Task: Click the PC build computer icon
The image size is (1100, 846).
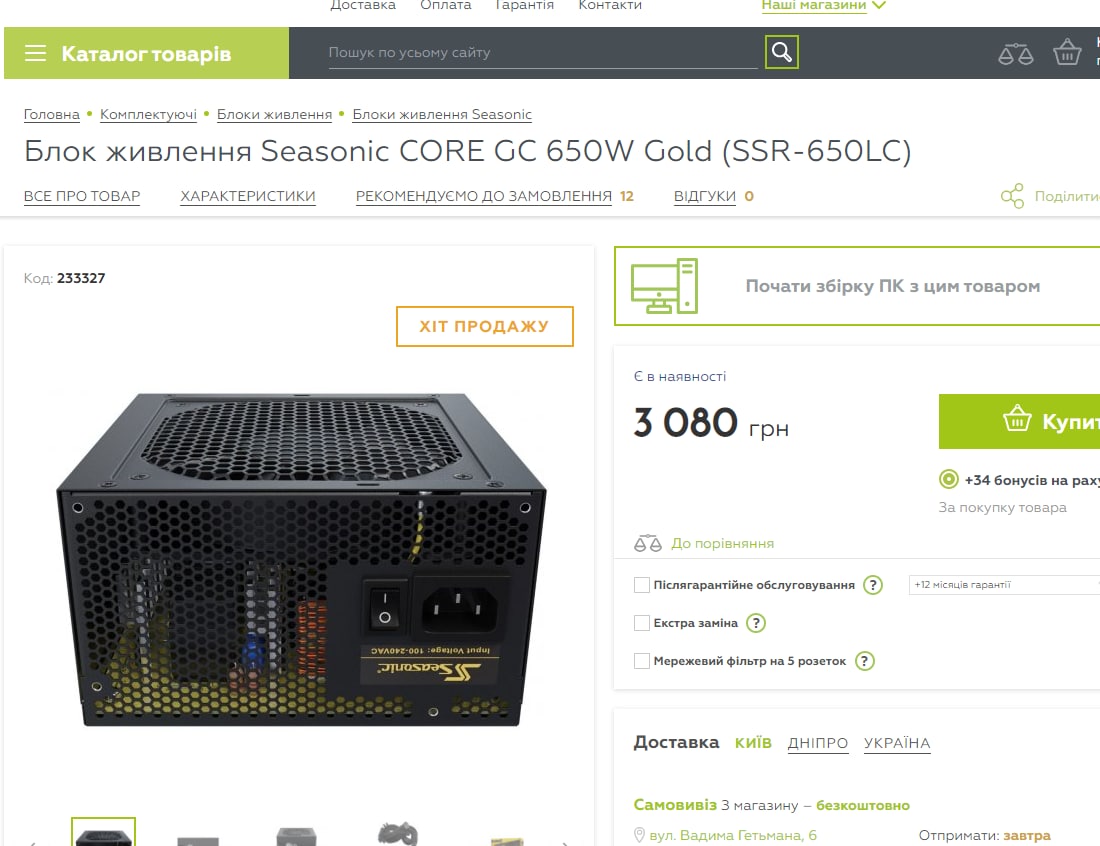Action: click(664, 286)
